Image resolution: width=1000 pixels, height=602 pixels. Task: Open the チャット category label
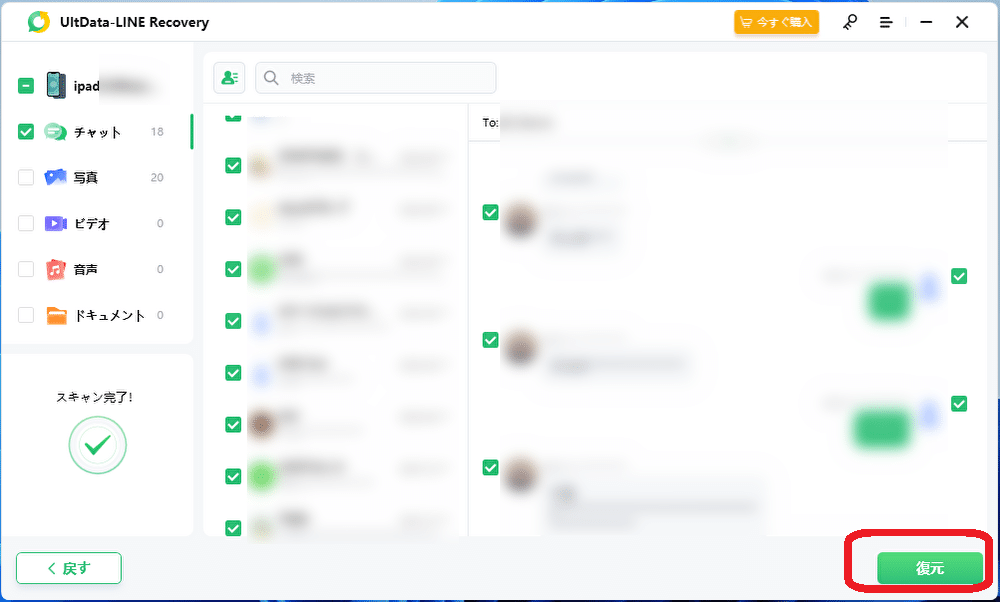98,132
